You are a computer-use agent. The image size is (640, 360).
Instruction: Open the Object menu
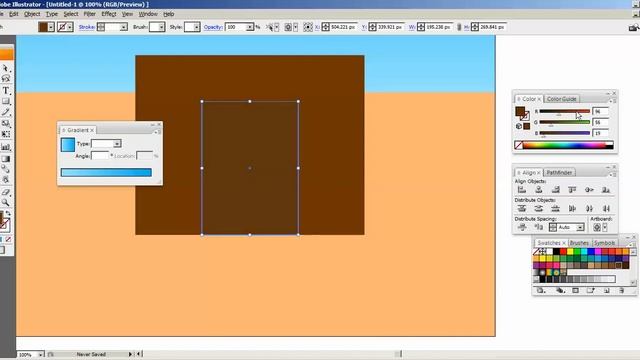click(32, 14)
